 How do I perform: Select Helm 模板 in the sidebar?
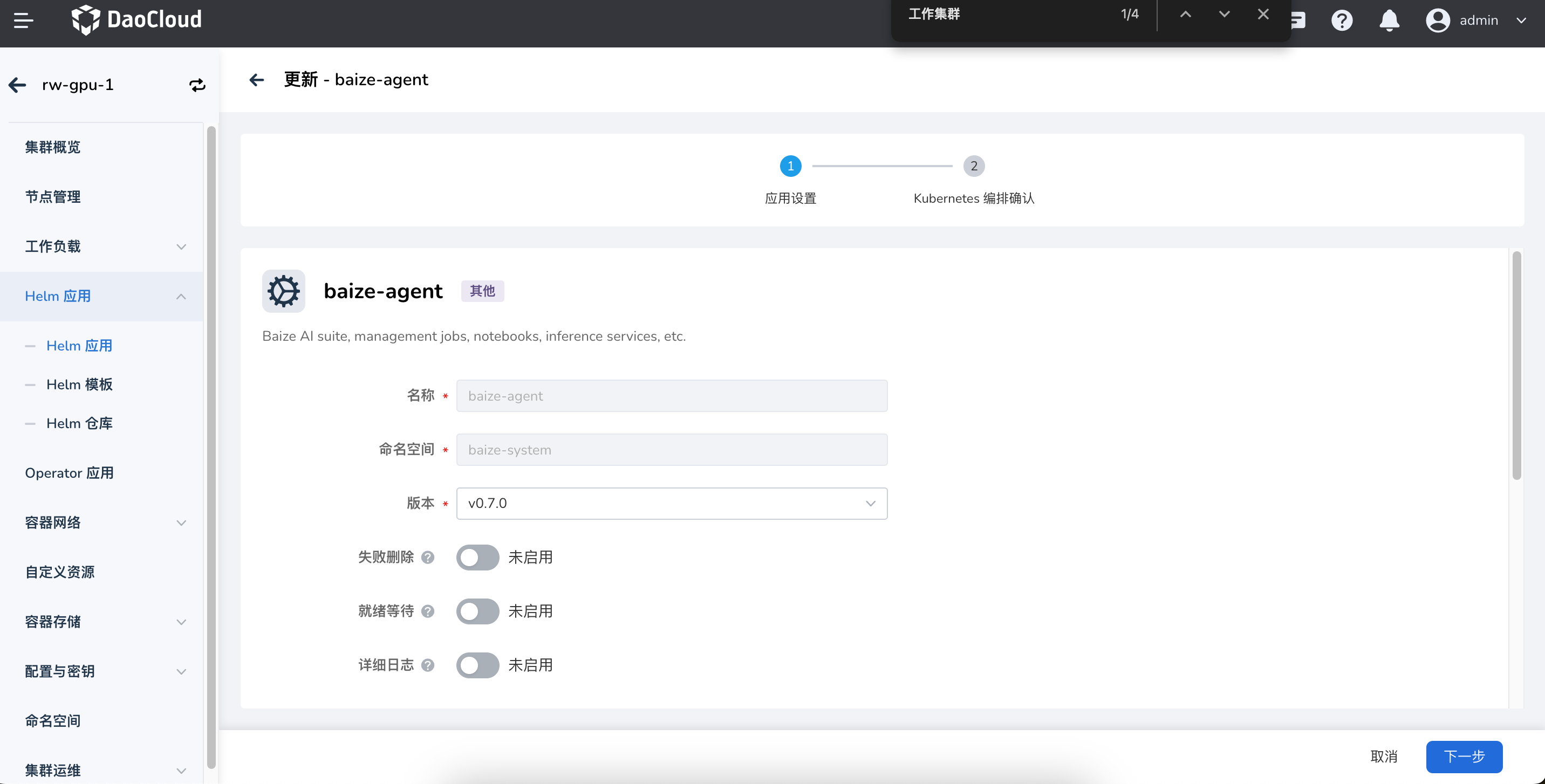coord(80,384)
